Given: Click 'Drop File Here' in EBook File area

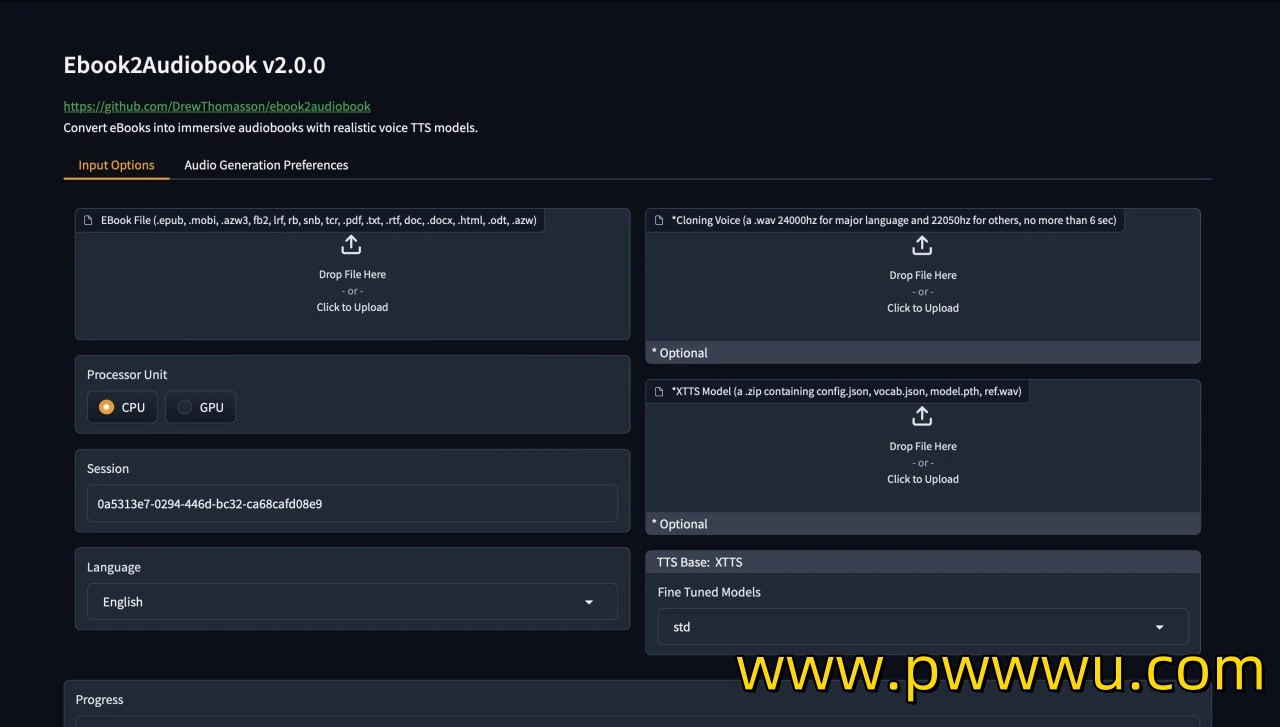Looking at the screenshot, I should (x=352, y=274).
